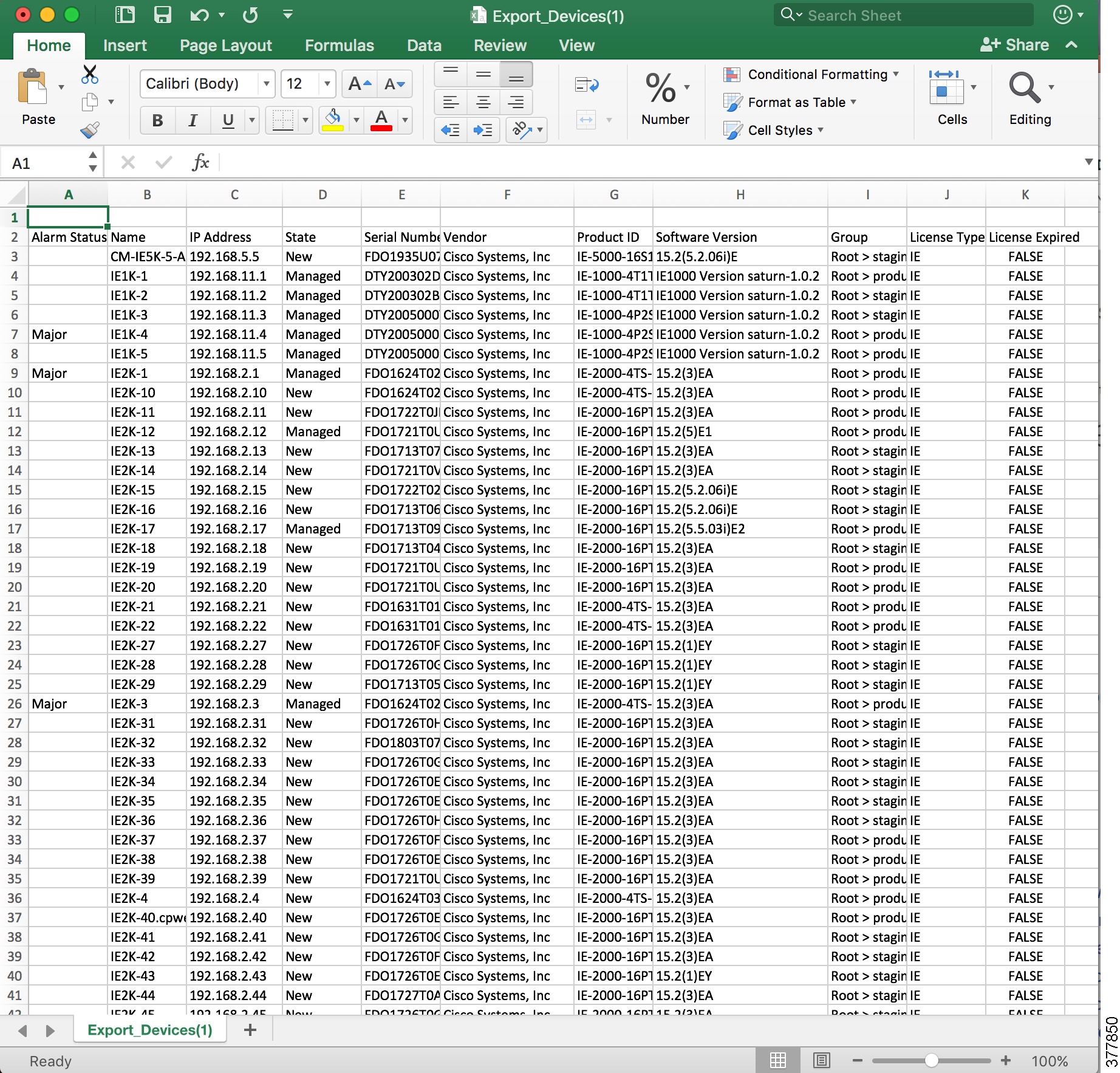Align text left
Viewport: 1120px width, 1073px height.
[451, 102]
